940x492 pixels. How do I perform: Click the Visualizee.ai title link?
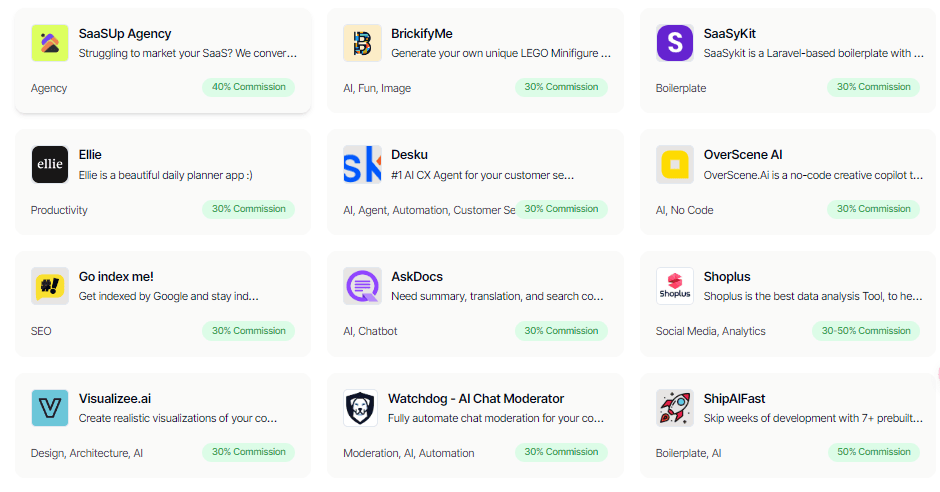115,399
